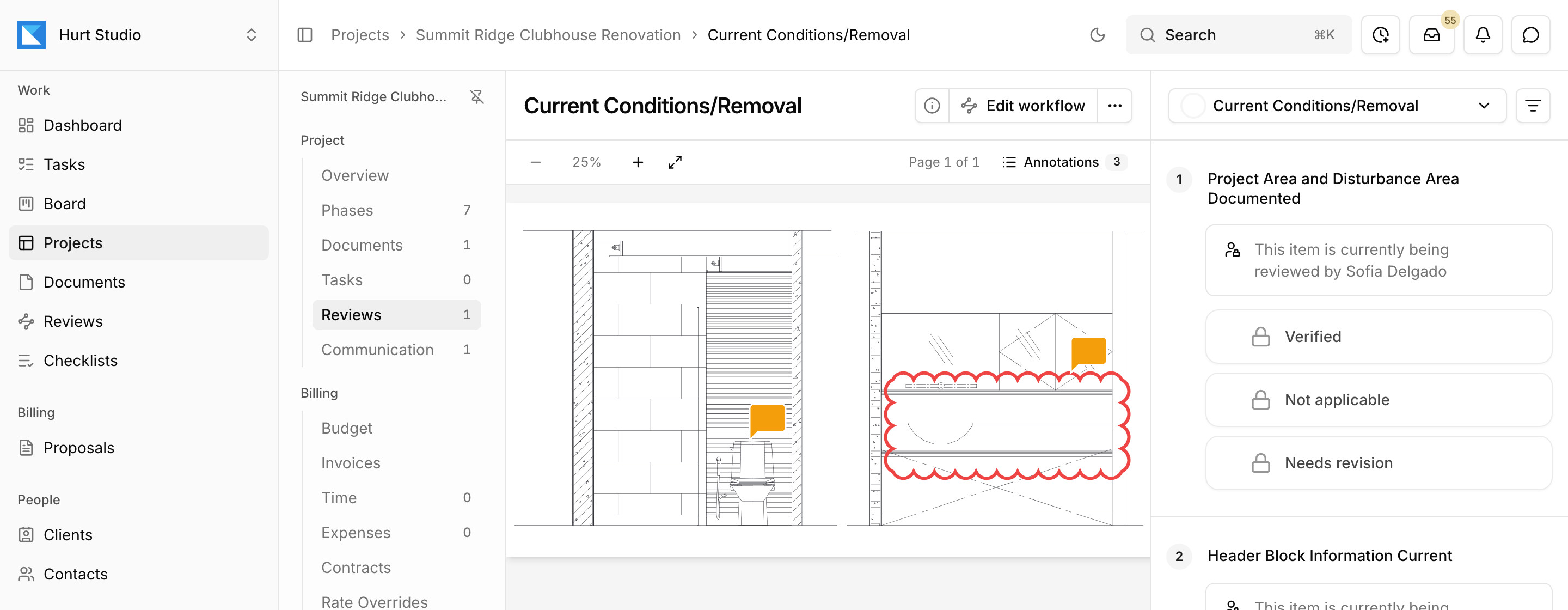Open Current Conditions/Removal dropdown

coord(1337,106)
